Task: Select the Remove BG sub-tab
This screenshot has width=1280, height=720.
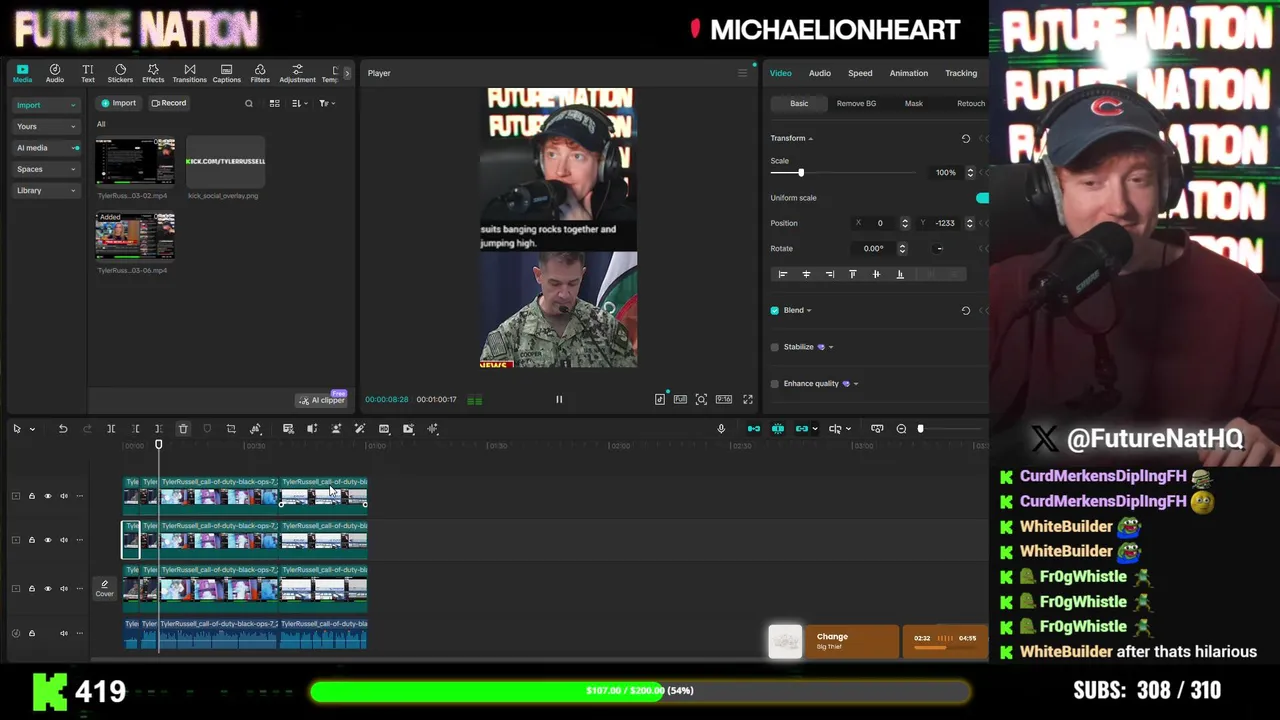Action: click(x=856, y=103)
